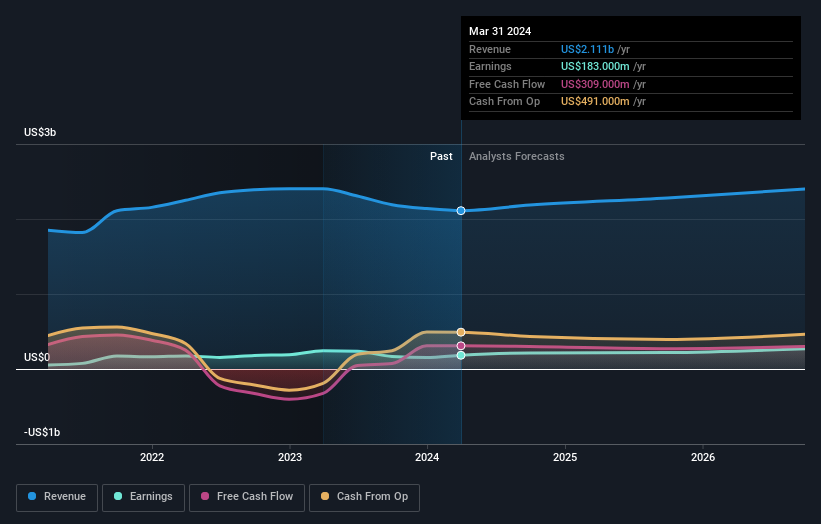The height and width of the screenshot is (524, 821).
Task: Click the -US$1b y-axis label
Action: click(42, 432)
